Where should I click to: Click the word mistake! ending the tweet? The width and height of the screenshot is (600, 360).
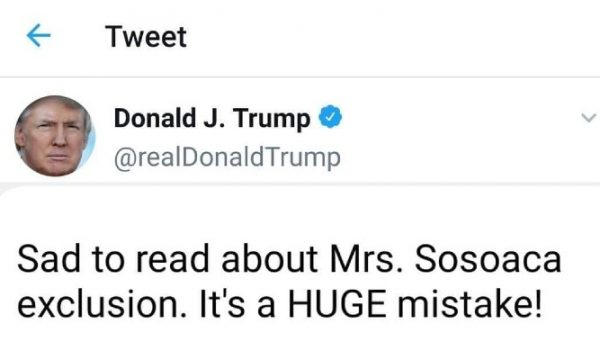(x=470, y=305)
